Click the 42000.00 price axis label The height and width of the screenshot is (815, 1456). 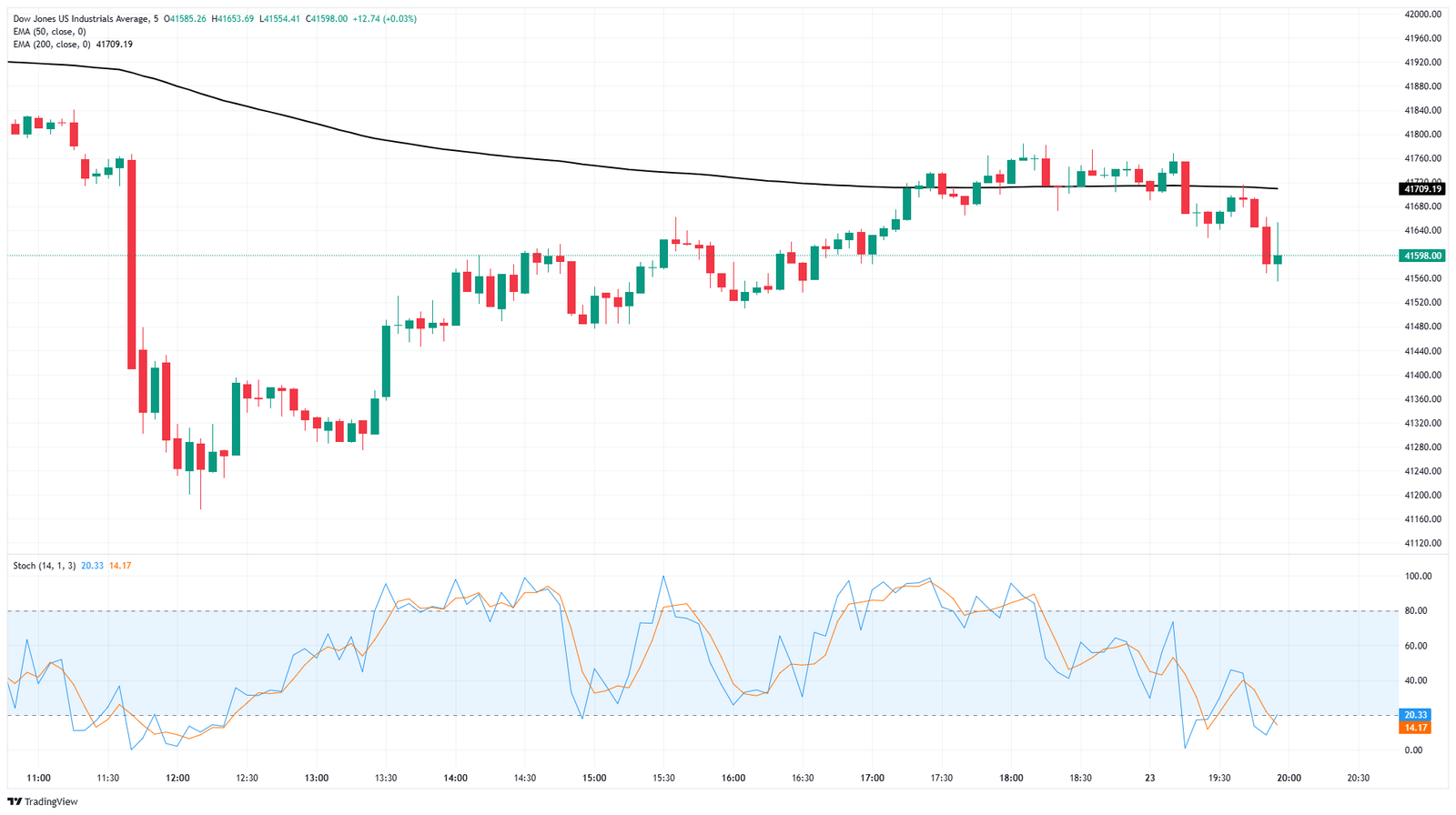click(x=1423, y=15)
